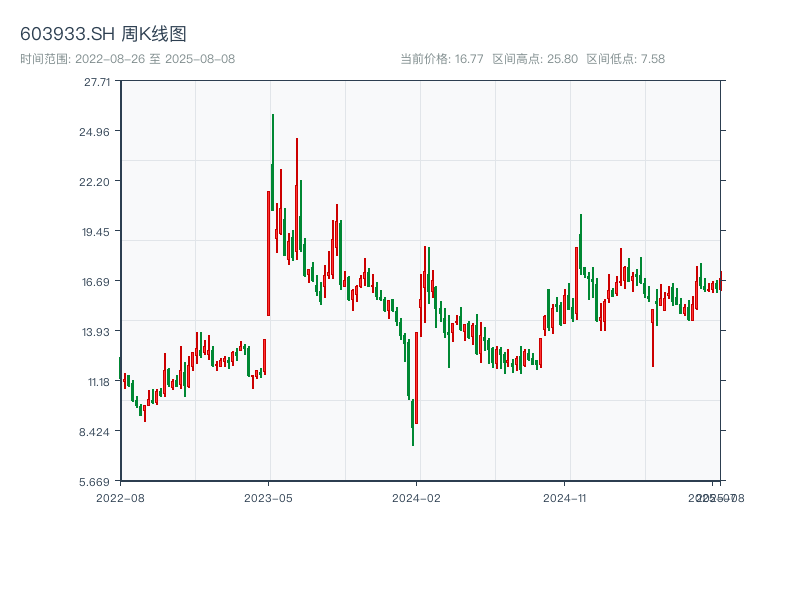This screenshot has width=800, height=600.
Task: Click the y-axis label 8.424
Action: click(x=94, y=432)
